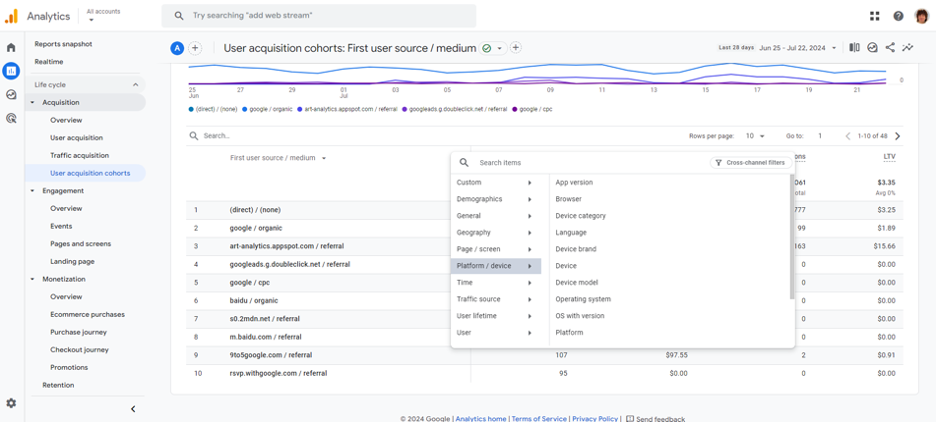The image size is (936, 422).
Task: Open Admin settings gear icon
Action: (11, 403)
